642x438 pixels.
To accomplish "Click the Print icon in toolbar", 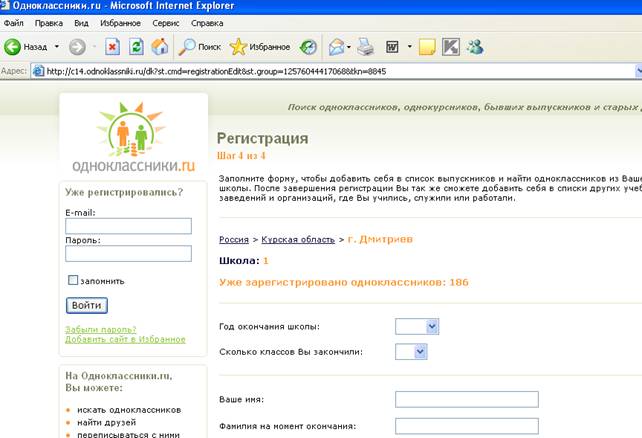I will coord(366,46).
